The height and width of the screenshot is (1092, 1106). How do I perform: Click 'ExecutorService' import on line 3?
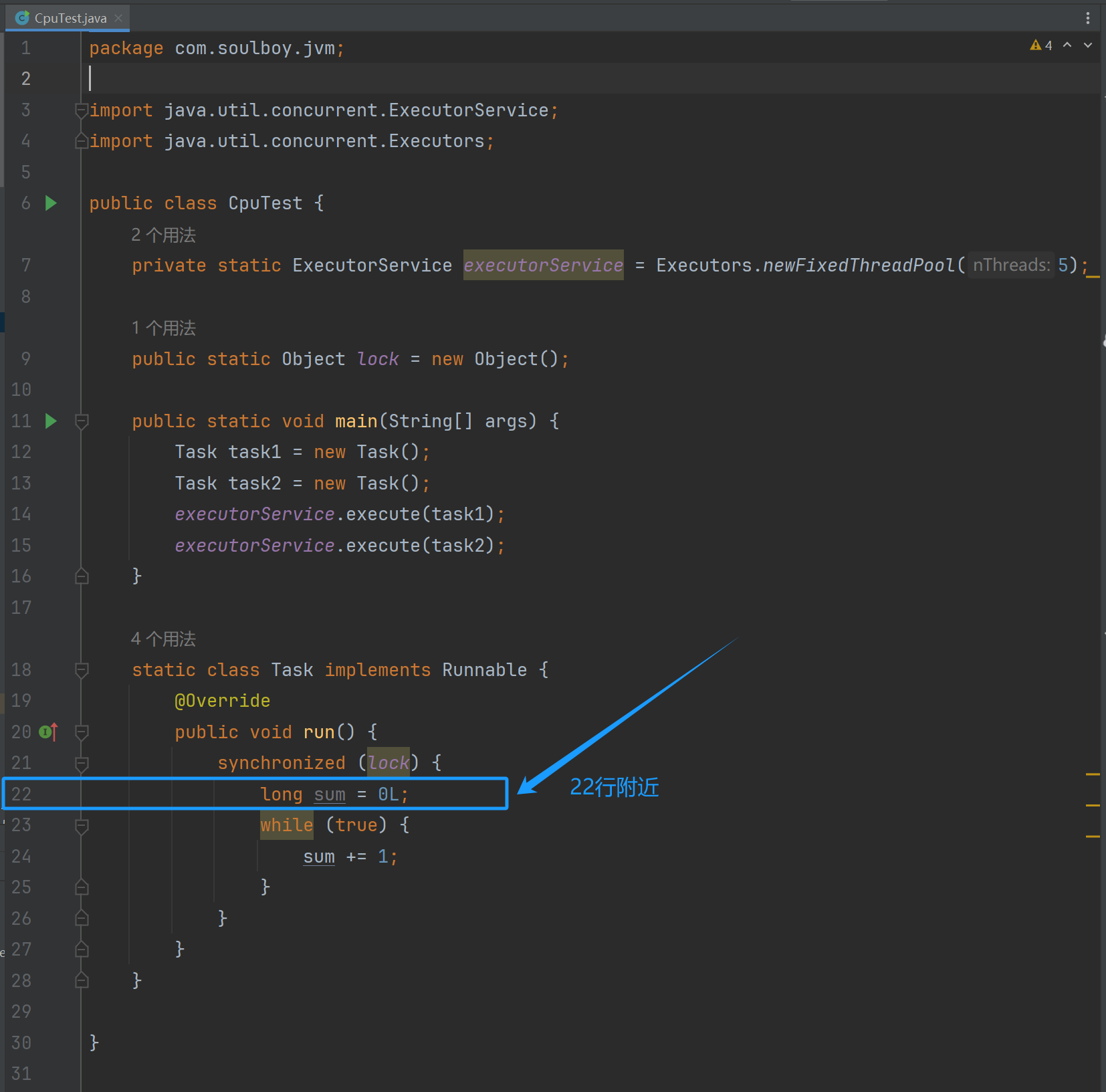469,110
